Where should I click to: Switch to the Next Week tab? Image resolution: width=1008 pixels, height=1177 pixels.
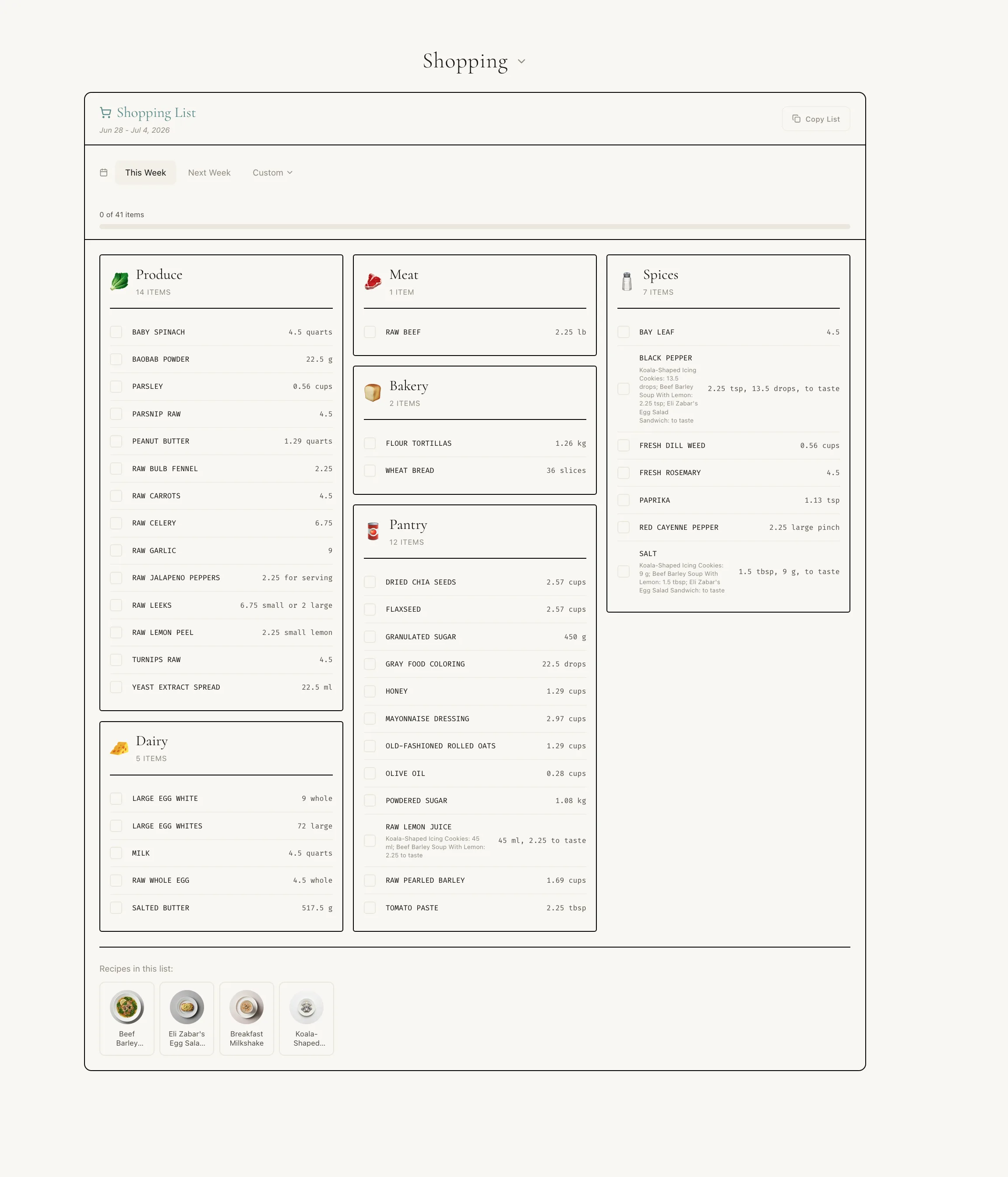click(209, 173)
